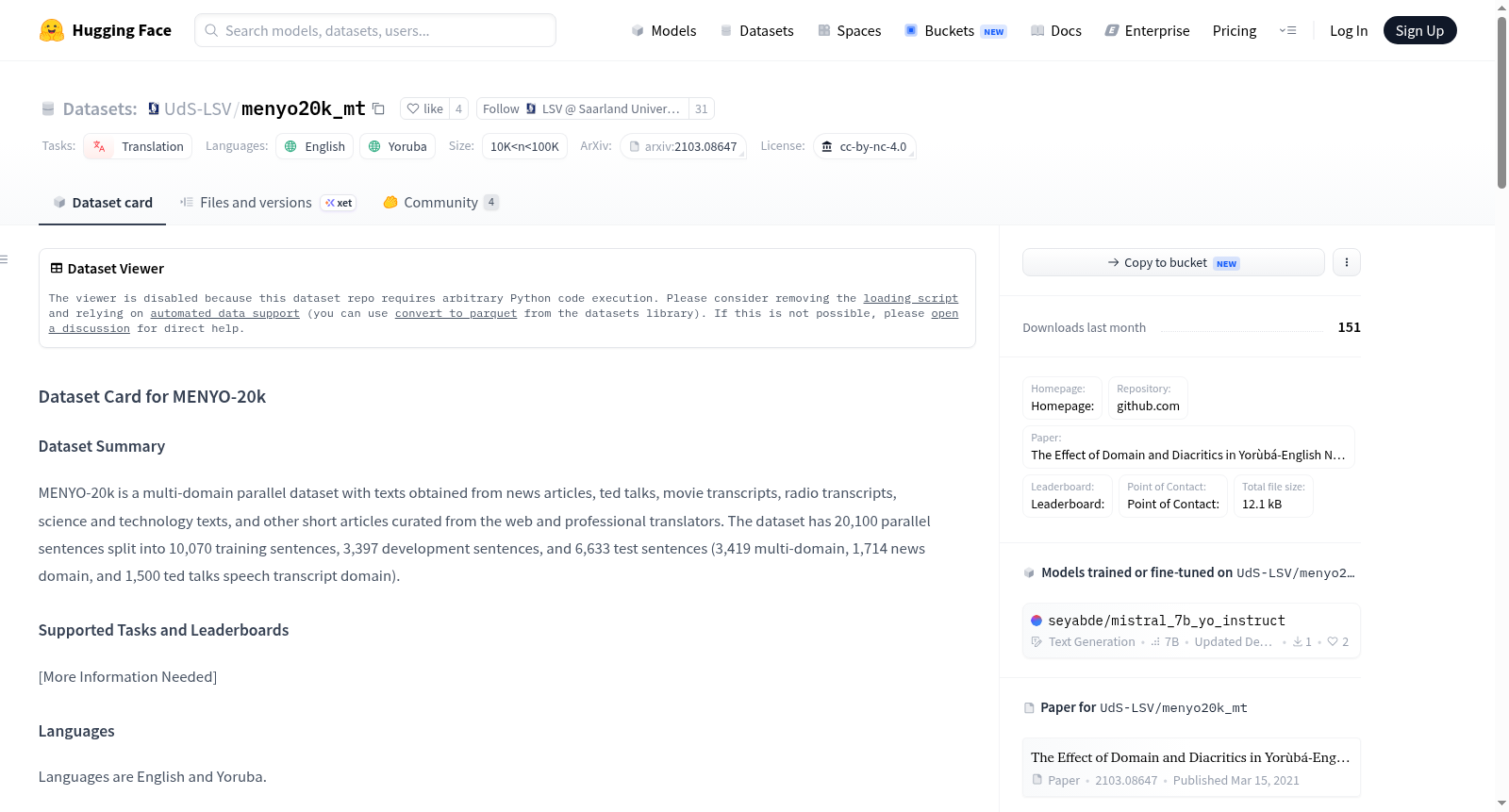Click the search magnifier icon
Viewport: 1509px width, 812px height.
point(211,30)
